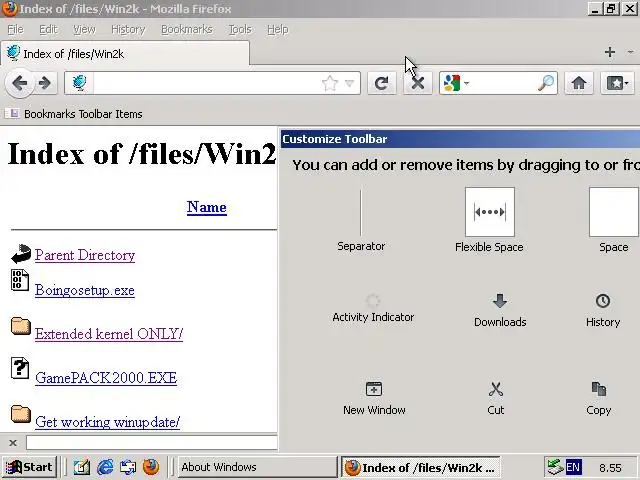This screenshot has height=480, width=640.
Task: Switch to About Windows taskbar button
Action: (x=257, y=467)
